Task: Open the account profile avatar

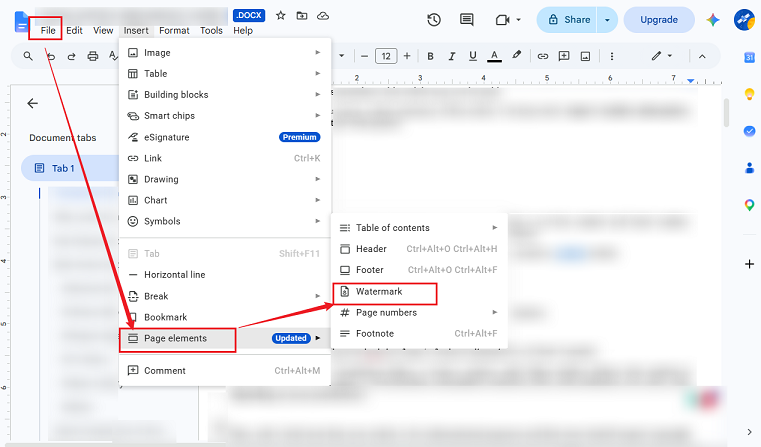Action: coord(744,20)
